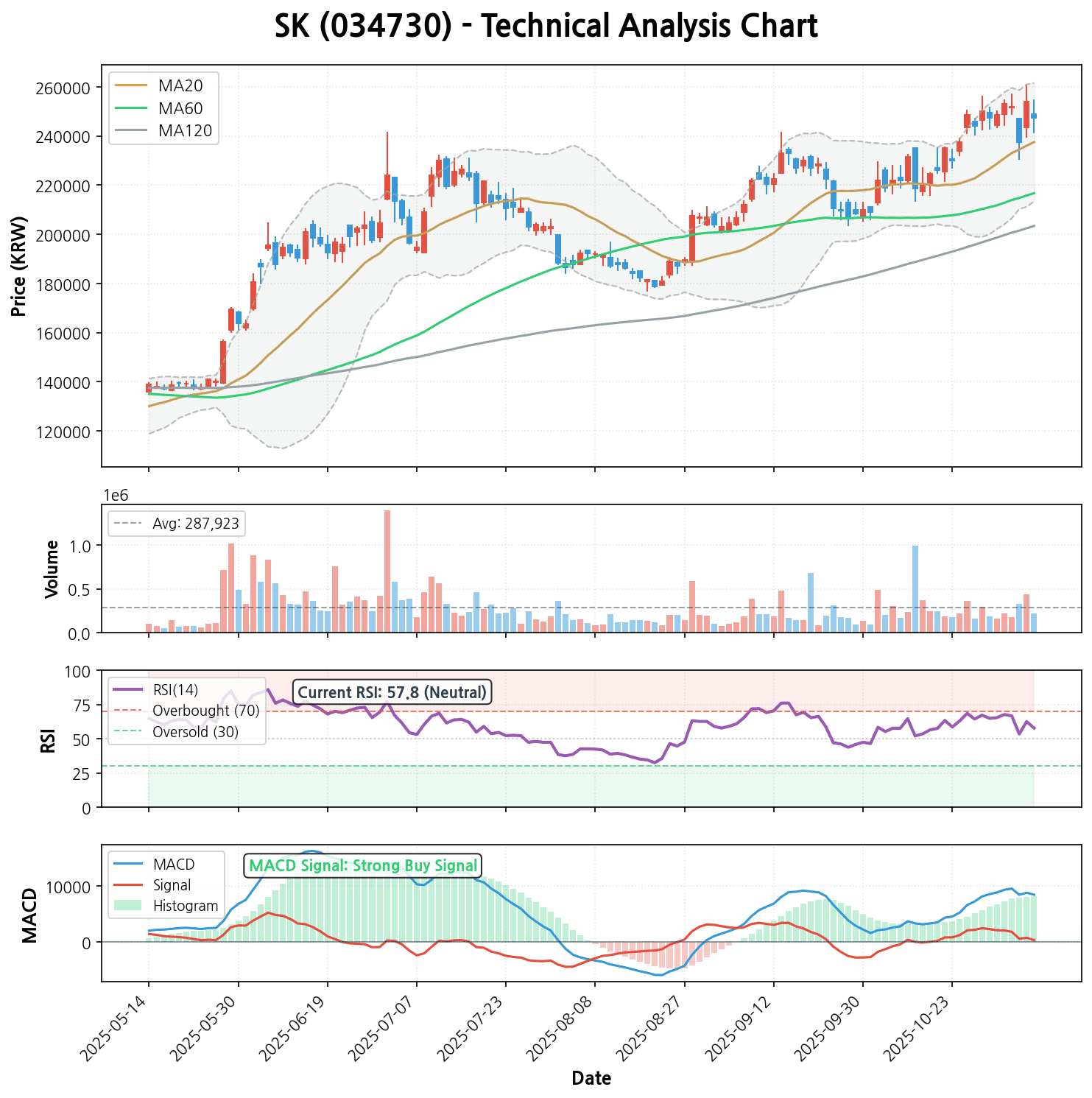Click the SK (034730) chart title
Viewport: 1092px width, 1098px height.
point(546,27)
